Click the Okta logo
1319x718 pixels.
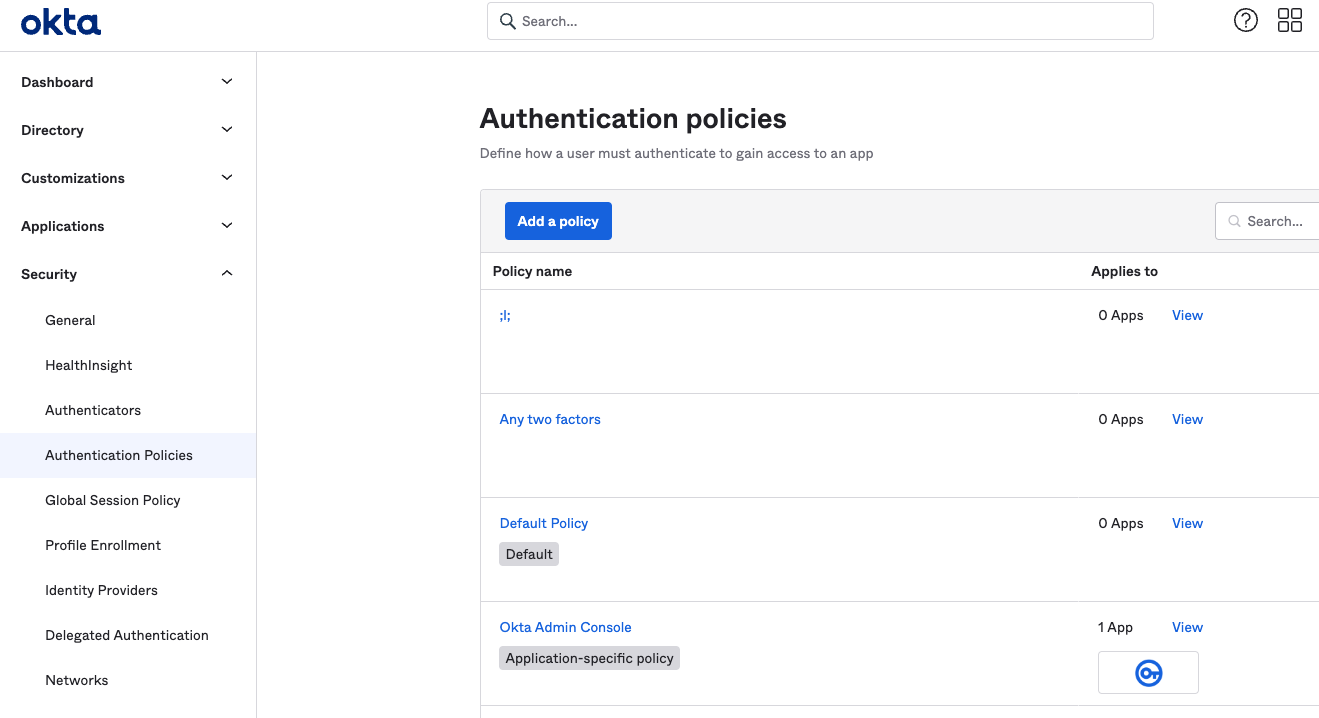point(60,21)
